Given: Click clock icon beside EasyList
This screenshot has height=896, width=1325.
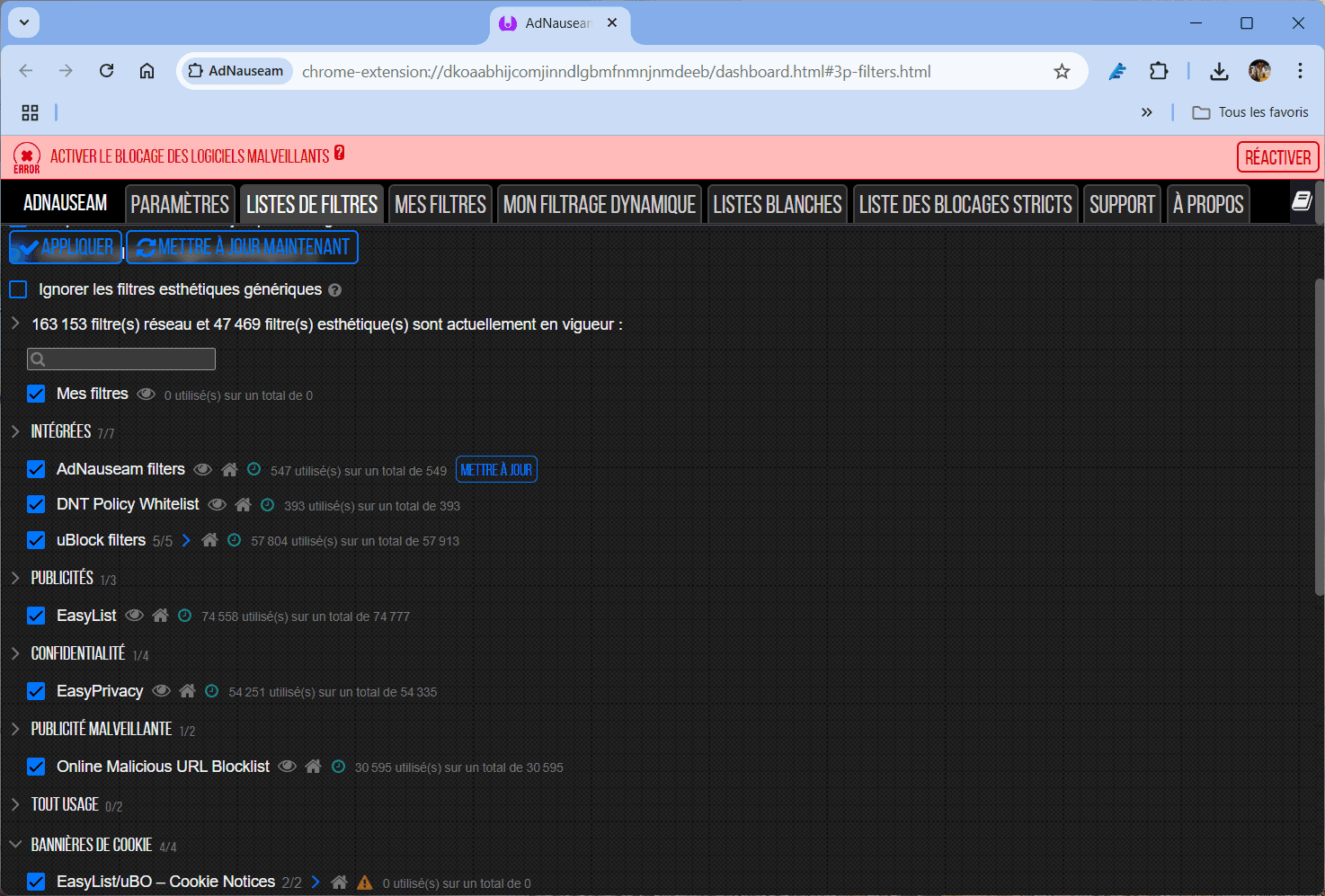Looking at the screenshot, I should [184, 616].
